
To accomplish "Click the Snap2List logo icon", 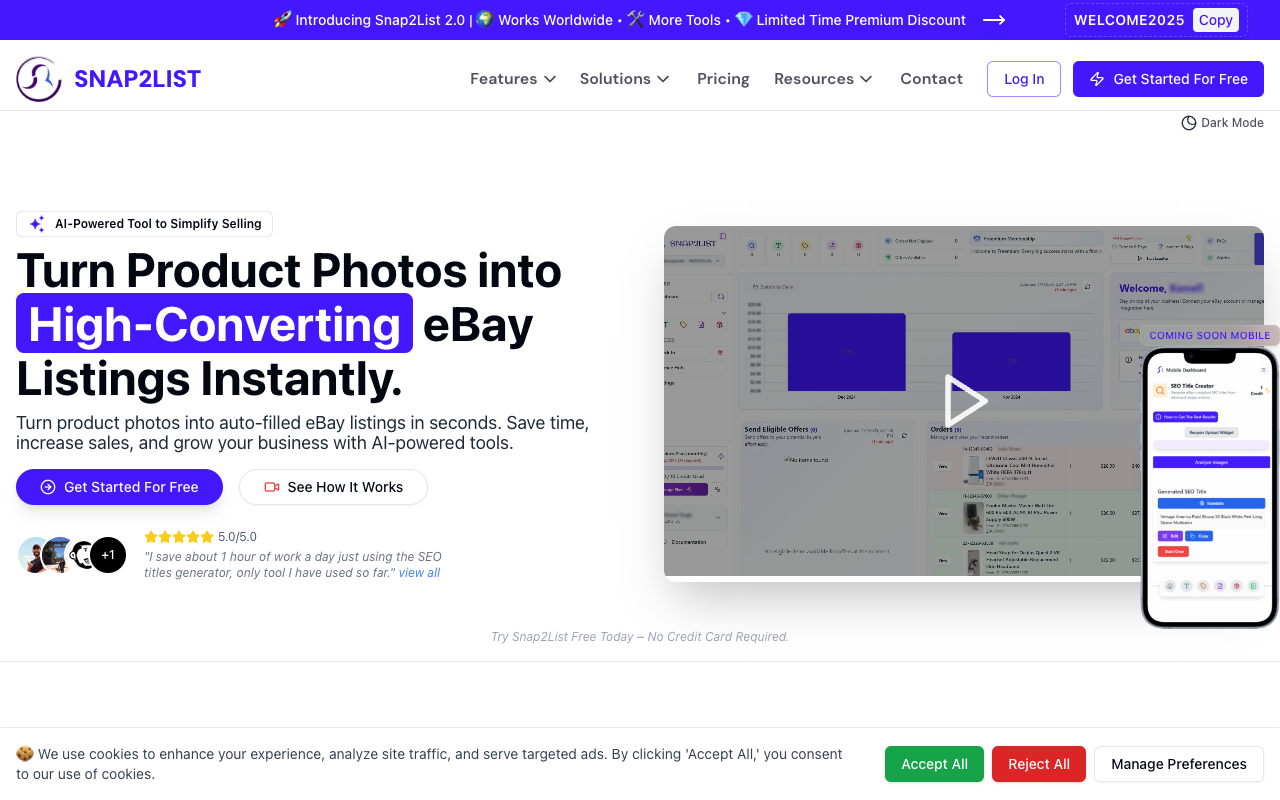I will click(x=39, y=79).
